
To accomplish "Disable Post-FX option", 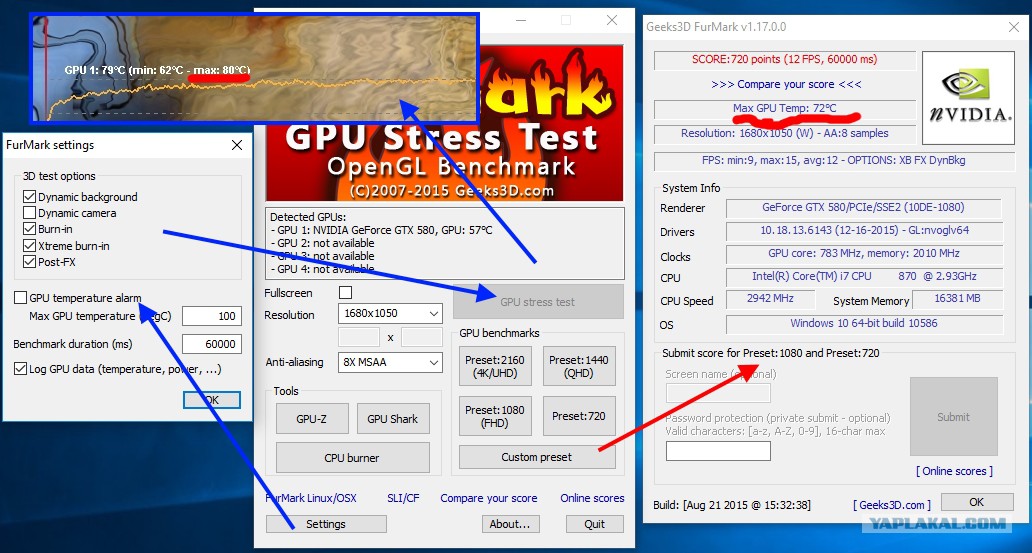I will [x=29, y=261].
